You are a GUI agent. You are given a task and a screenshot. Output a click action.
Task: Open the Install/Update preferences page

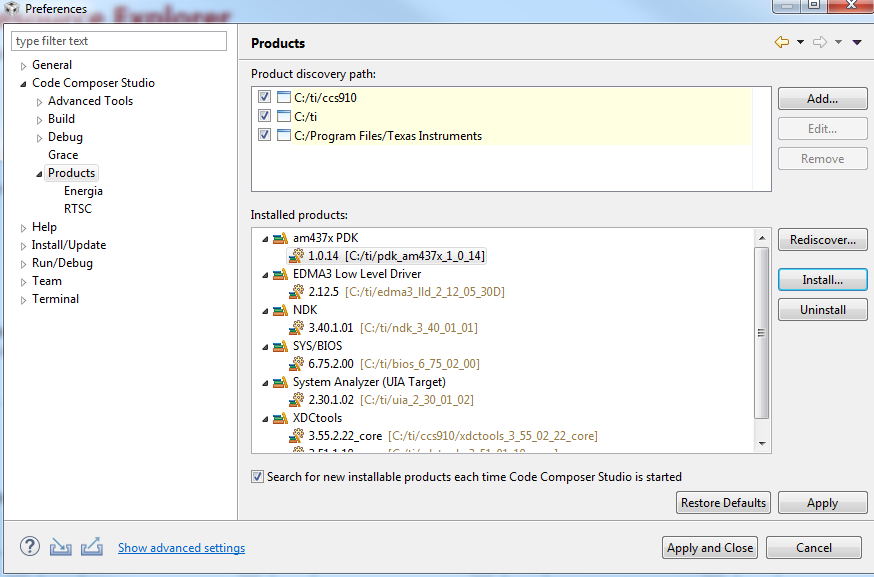[x=69, y=245]
